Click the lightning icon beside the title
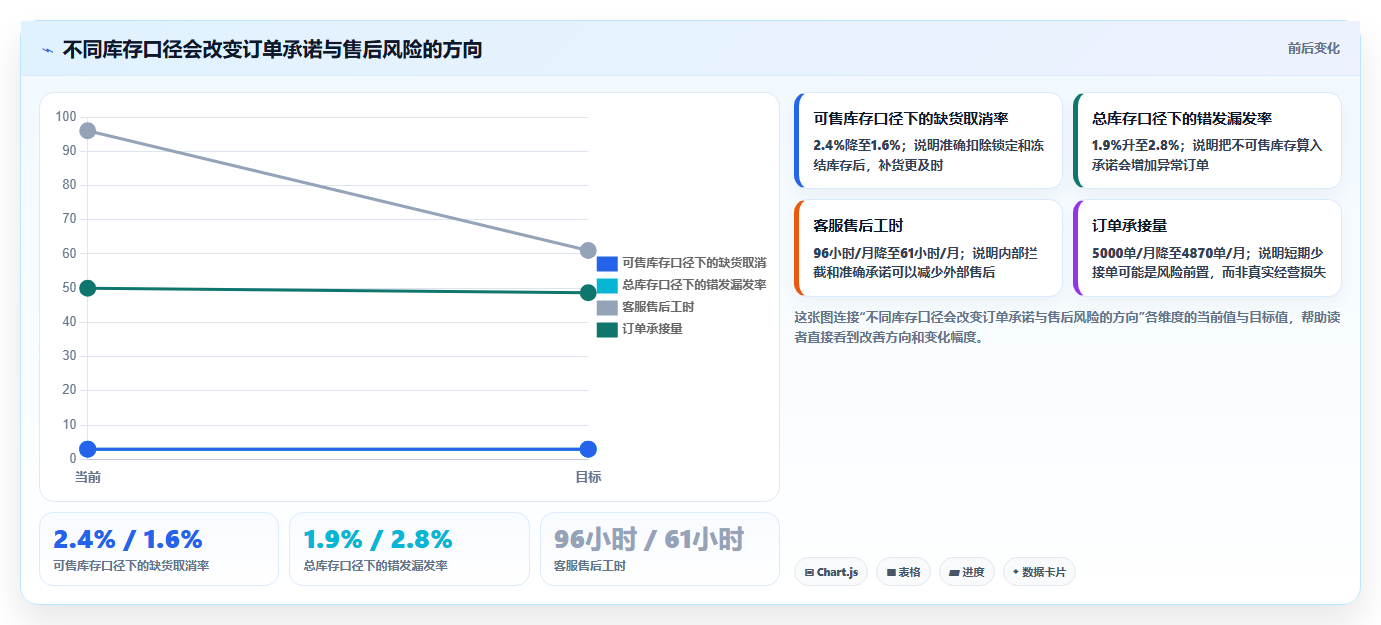The height and width of the screenshot is (625, 1381). coord(48,49)
